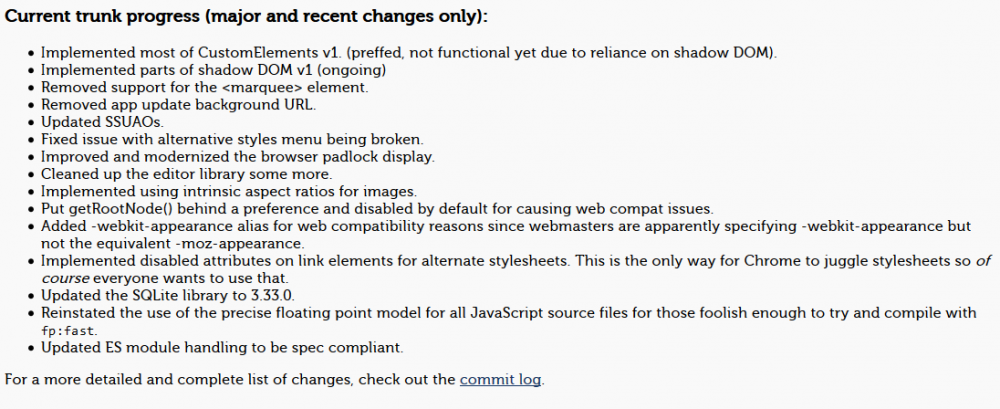Viewport: 1000px width, 409px height.
Task: Click the ES module handling line
Action: [221, 347]
